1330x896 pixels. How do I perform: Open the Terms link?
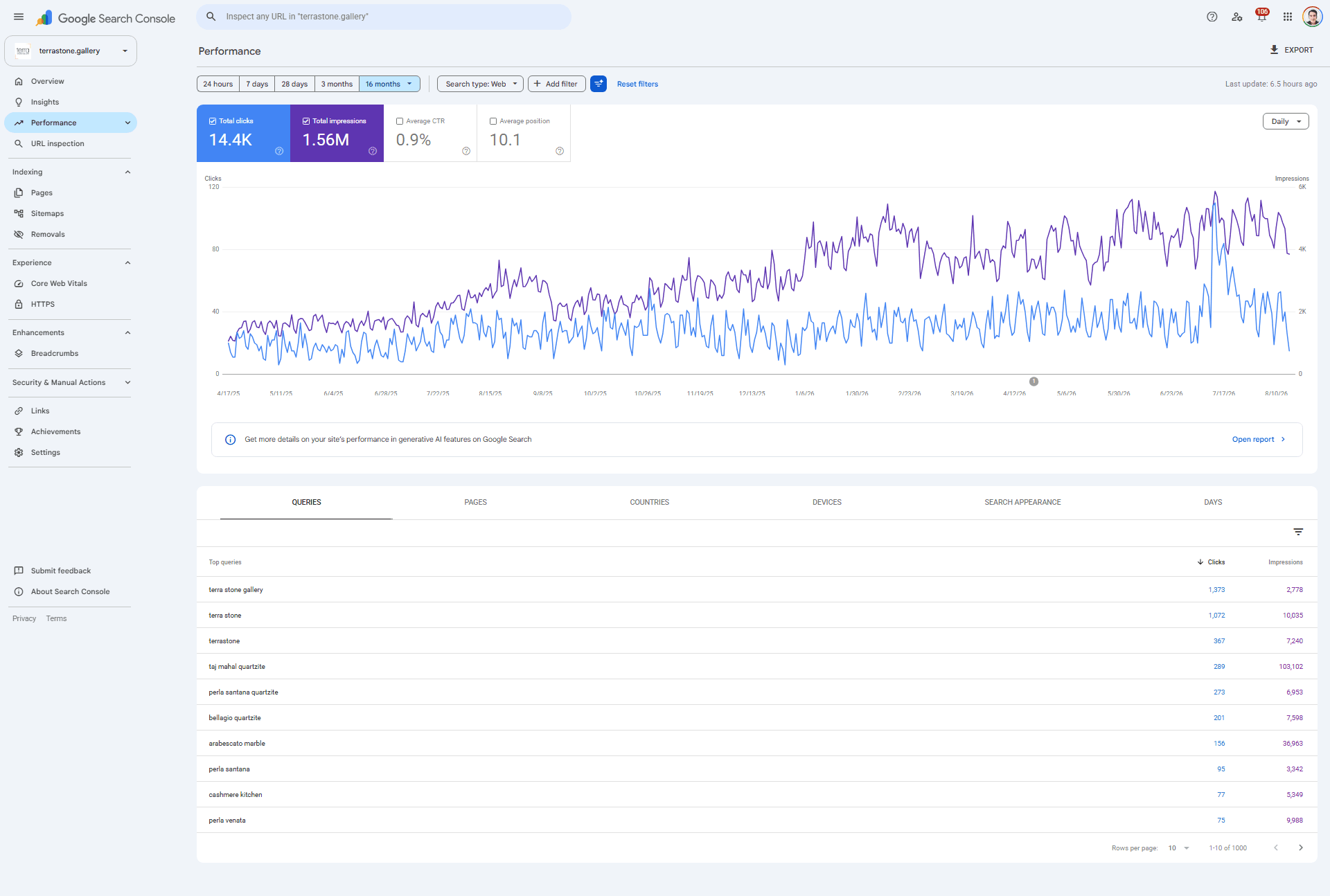57,619
